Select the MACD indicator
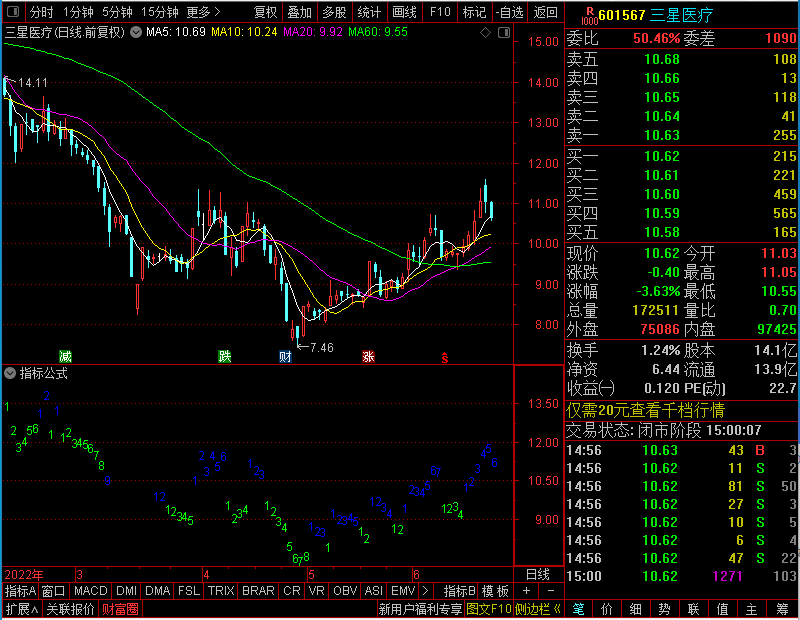800x620 pixels. point(90,591)
